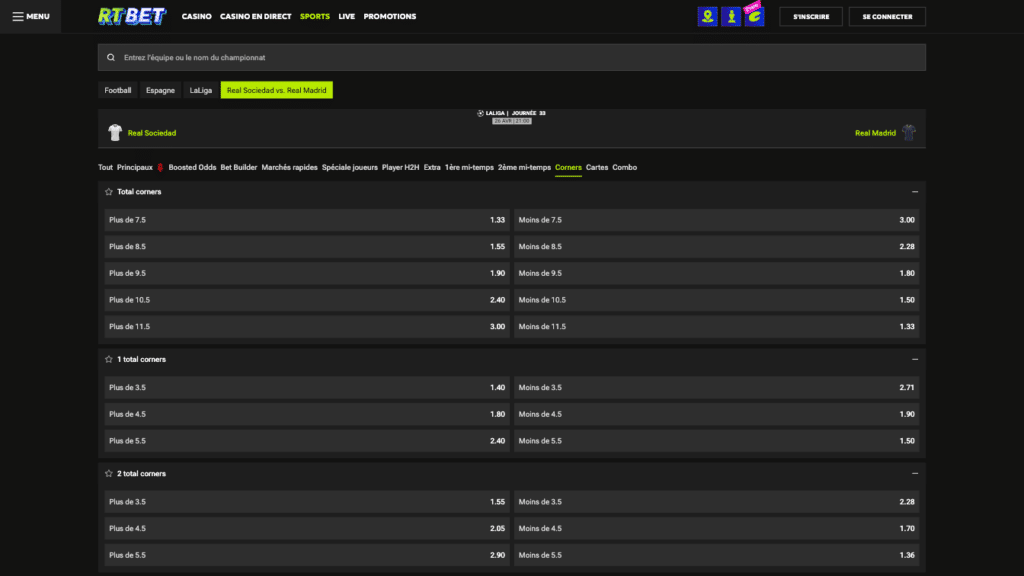Open the first blue promo icon in header
The width and height of the screenshot is (1024, 576).
(x=707, y=16)
